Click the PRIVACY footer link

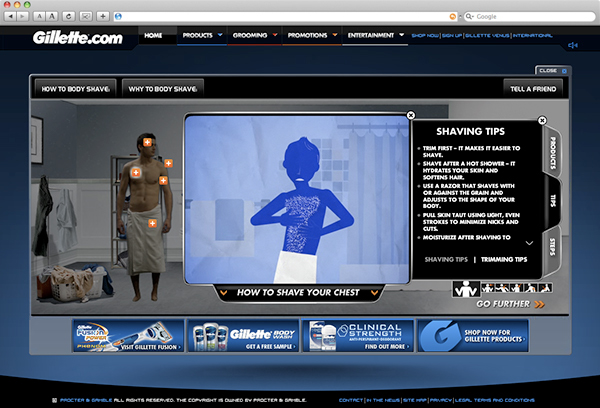441,400
